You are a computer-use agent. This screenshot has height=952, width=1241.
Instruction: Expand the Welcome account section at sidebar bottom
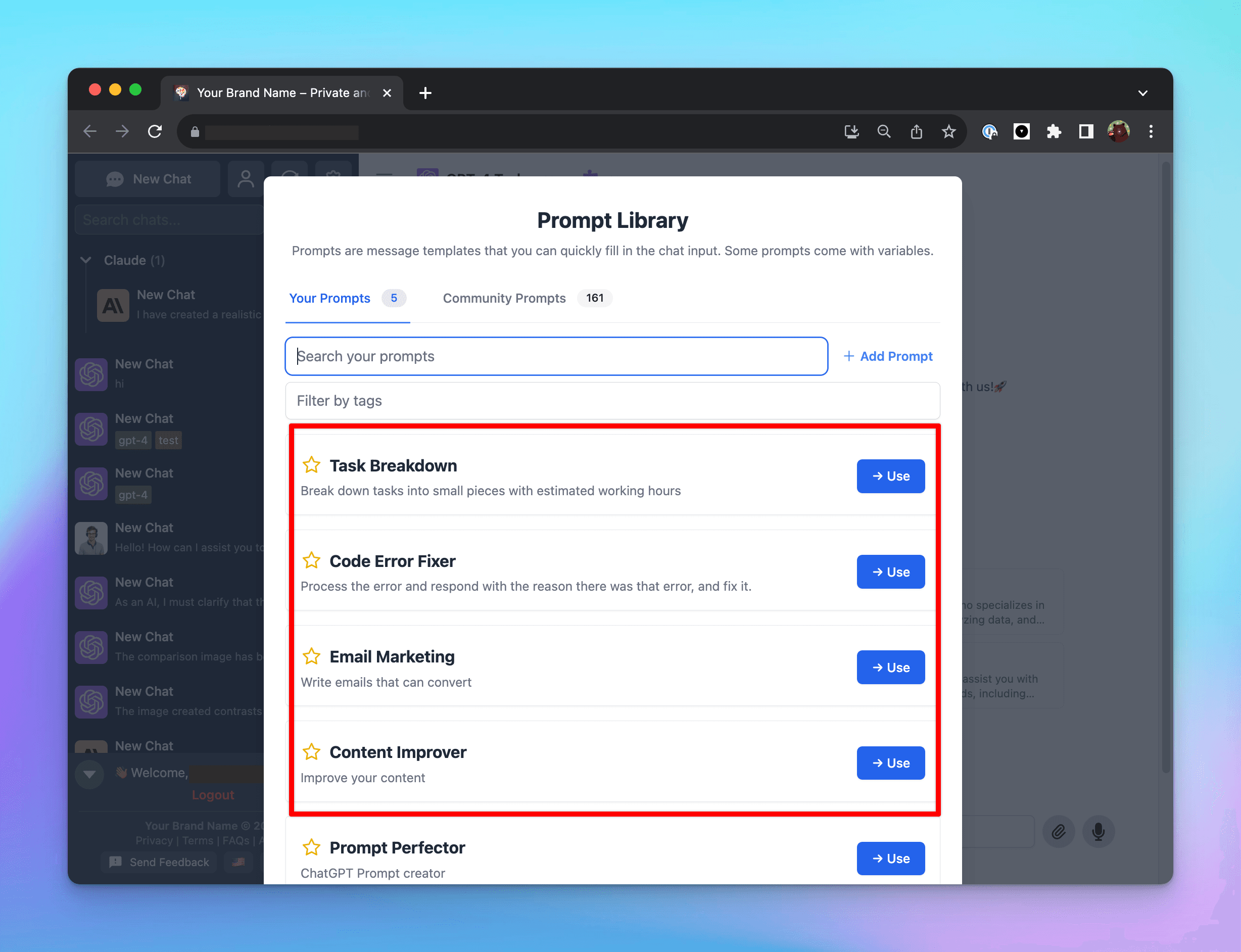[89, 774]
